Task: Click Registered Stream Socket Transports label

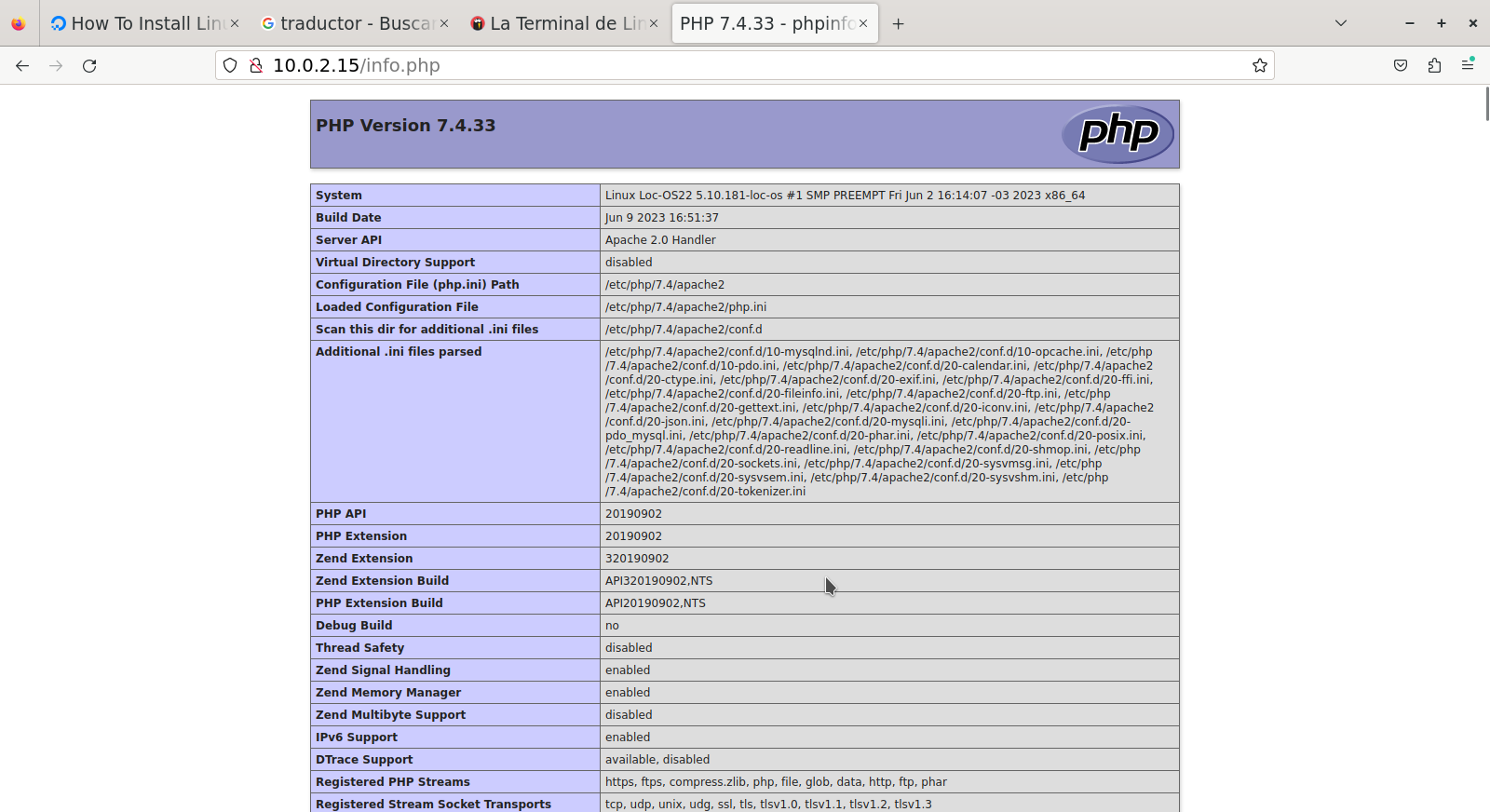Action: click(x=433, y=805)
